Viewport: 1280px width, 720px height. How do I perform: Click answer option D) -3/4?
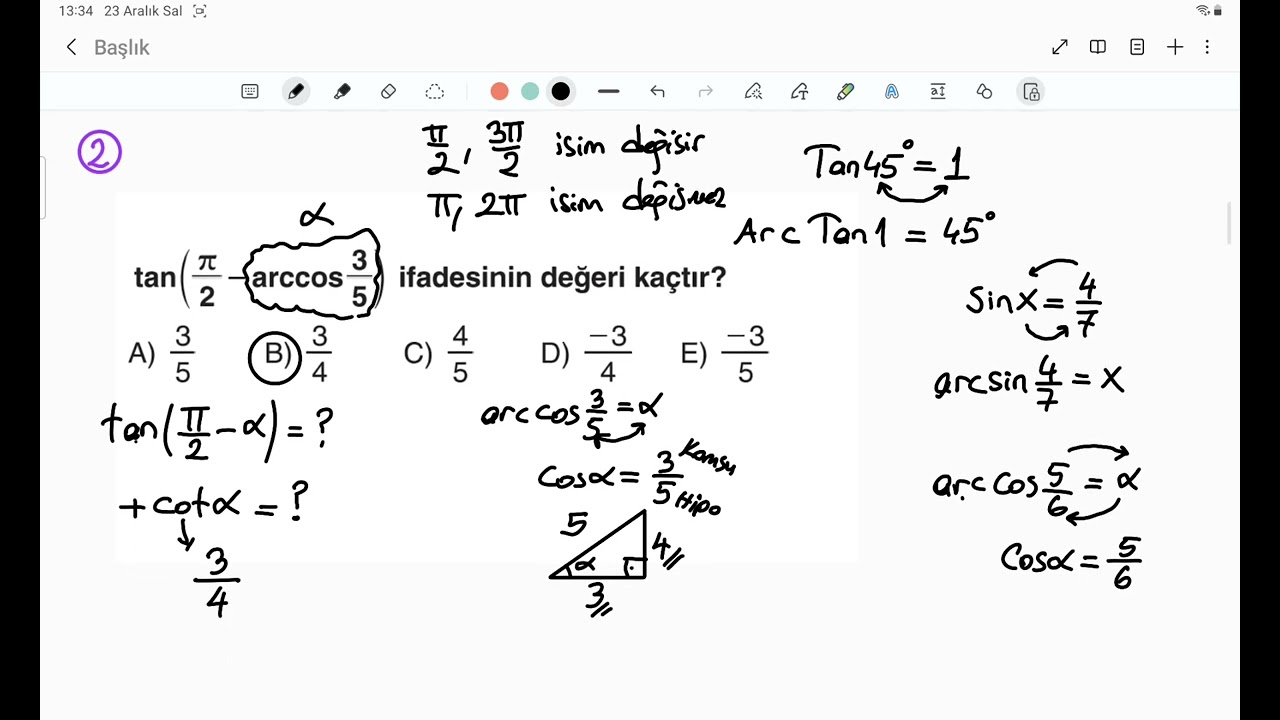click(x=586, y=354)
